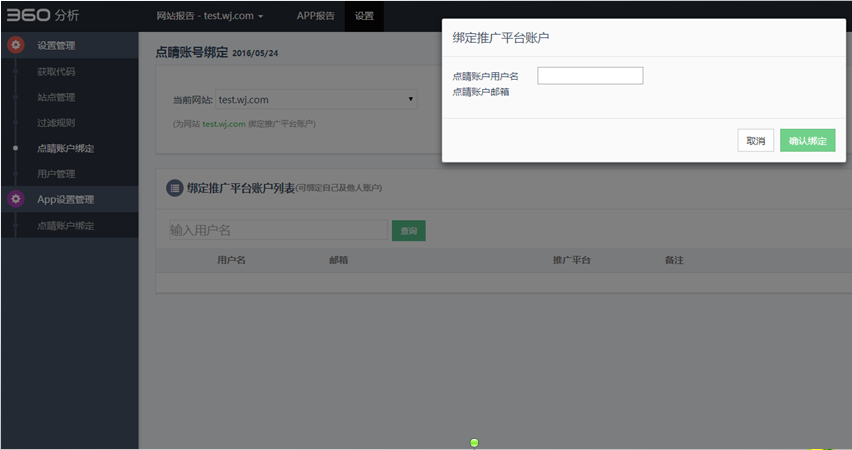The height and width of the screenshot is (450, 852).
Task: Click the 360 分析 logo
Action: (x=42, y=16)
